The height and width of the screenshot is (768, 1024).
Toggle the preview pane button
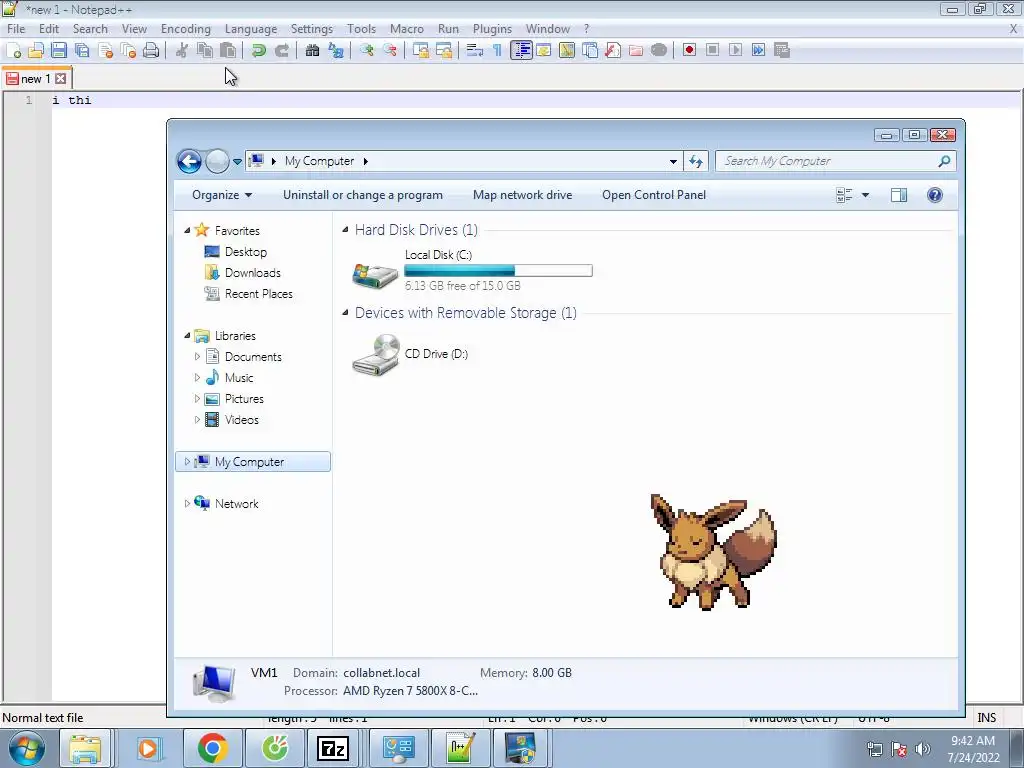(x=899, y=195)
